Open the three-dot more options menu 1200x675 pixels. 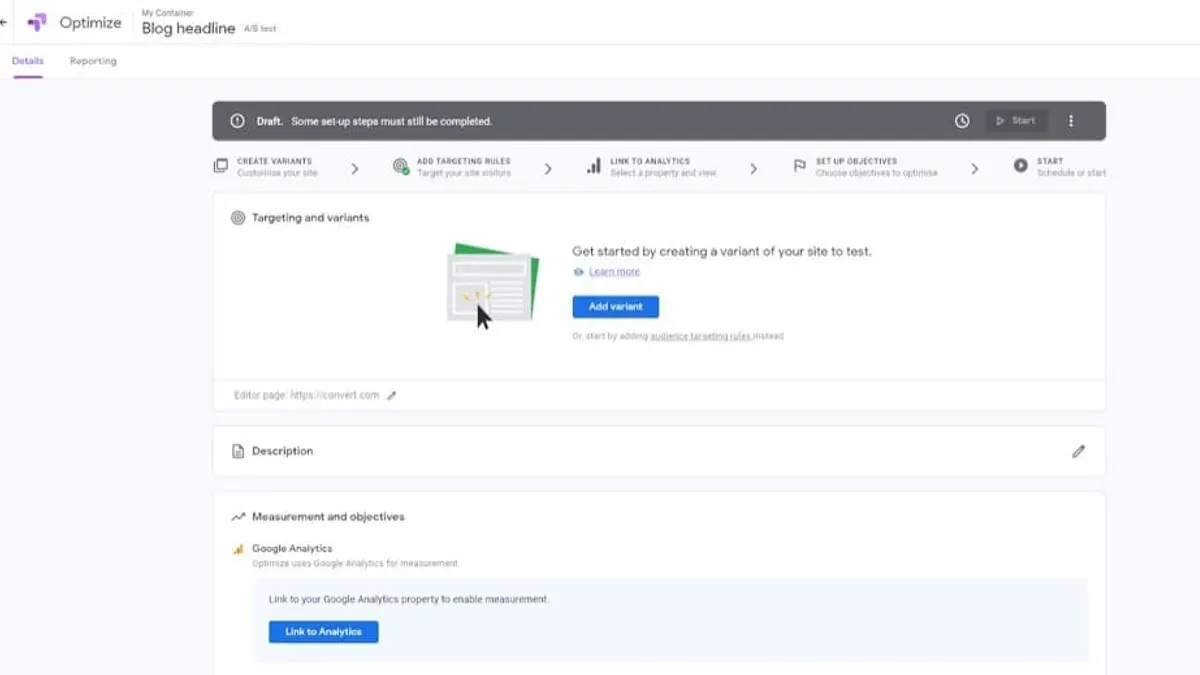(x=1071, y=121)
